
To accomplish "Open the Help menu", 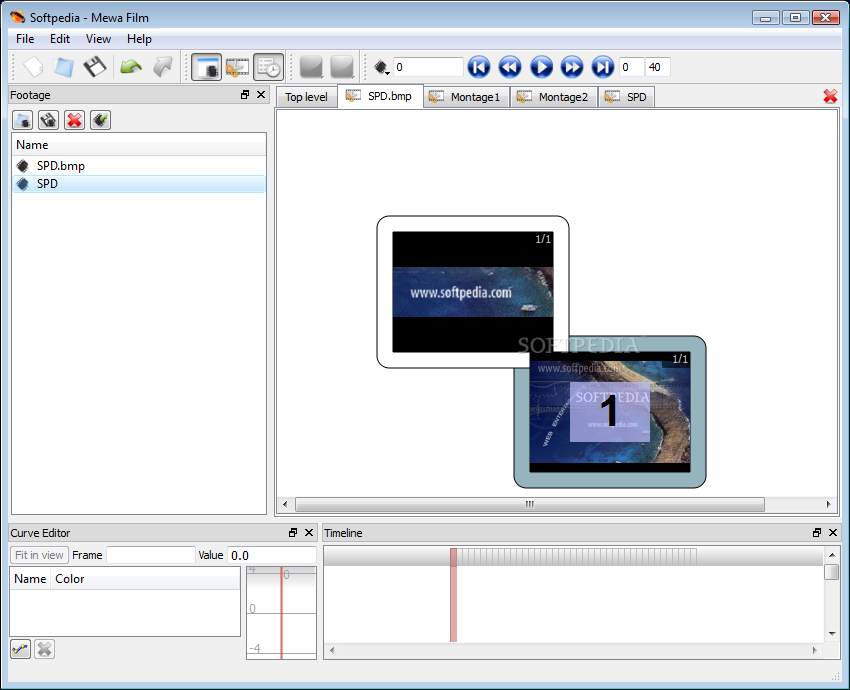I will pos(139,39).
